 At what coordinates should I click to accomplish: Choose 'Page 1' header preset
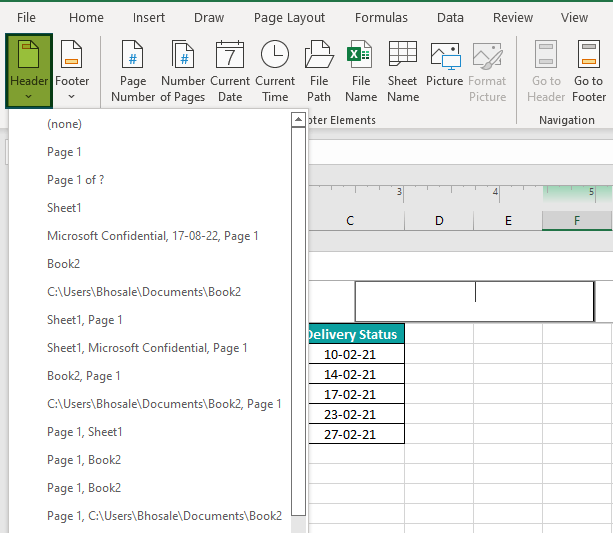tap(150, 152)
